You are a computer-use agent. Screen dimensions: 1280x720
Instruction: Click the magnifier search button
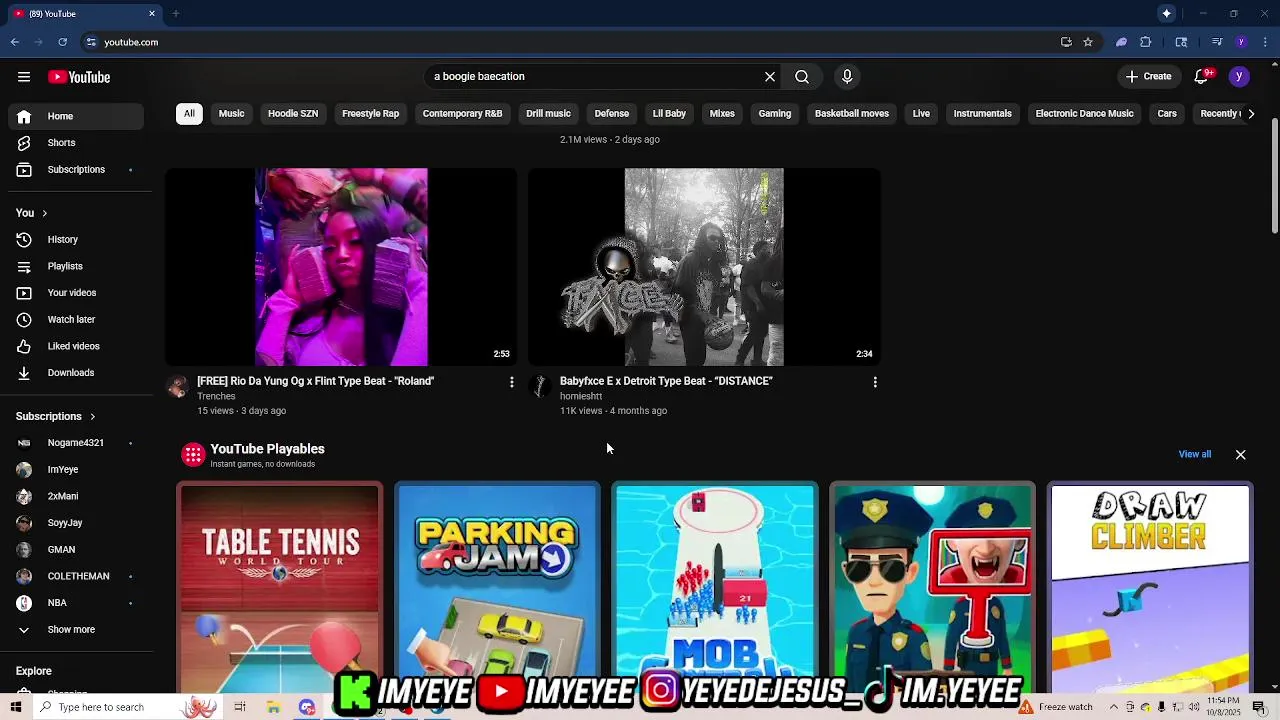[x=802, y=76]
